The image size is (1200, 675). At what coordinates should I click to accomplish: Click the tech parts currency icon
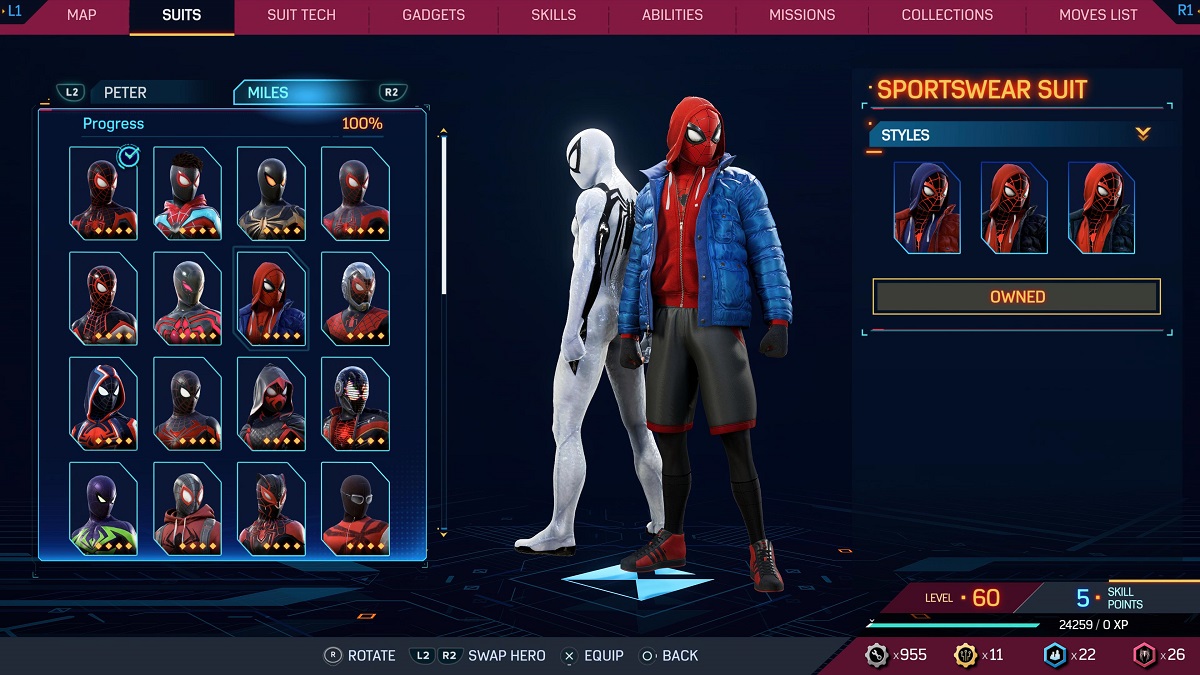(x=879, y=655)
